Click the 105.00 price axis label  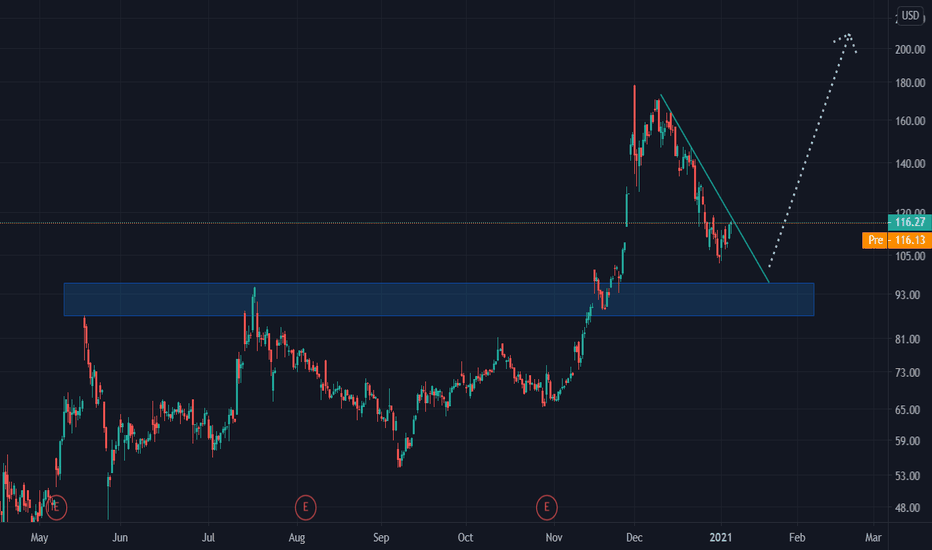click(x=910, y=256)
